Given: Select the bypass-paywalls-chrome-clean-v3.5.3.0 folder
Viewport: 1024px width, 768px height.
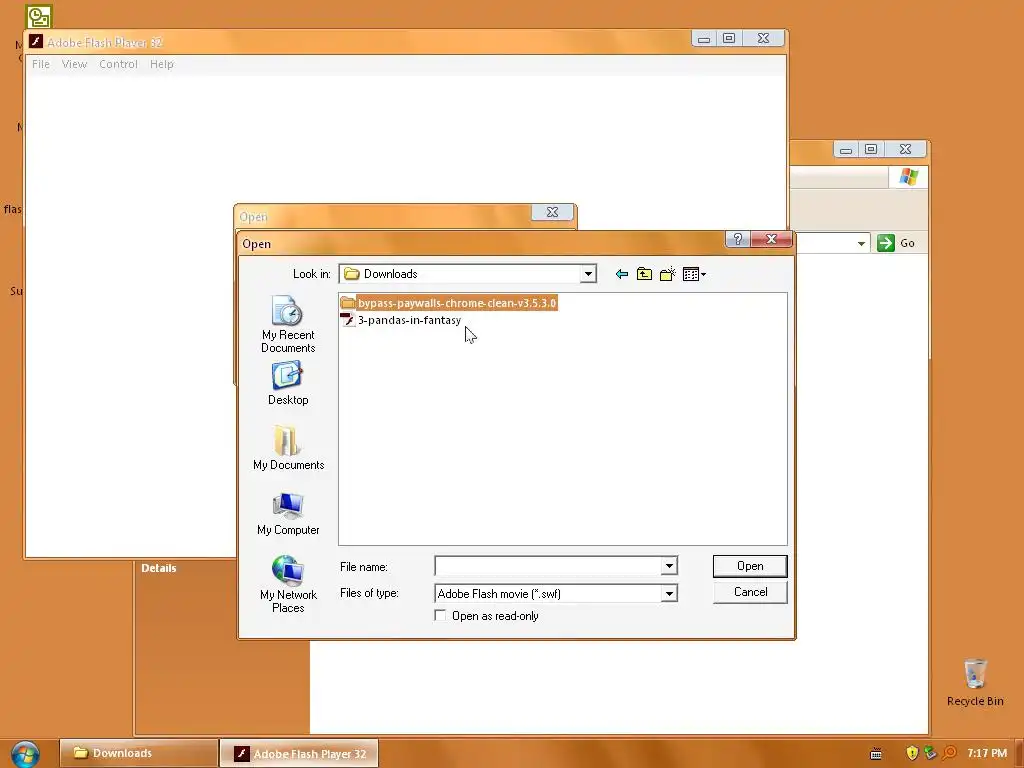Looking at the screenshot, I should pos(449,303).
